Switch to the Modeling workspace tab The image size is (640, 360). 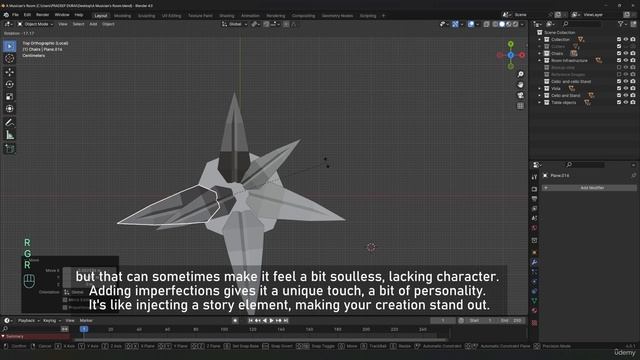click(122, 16)
